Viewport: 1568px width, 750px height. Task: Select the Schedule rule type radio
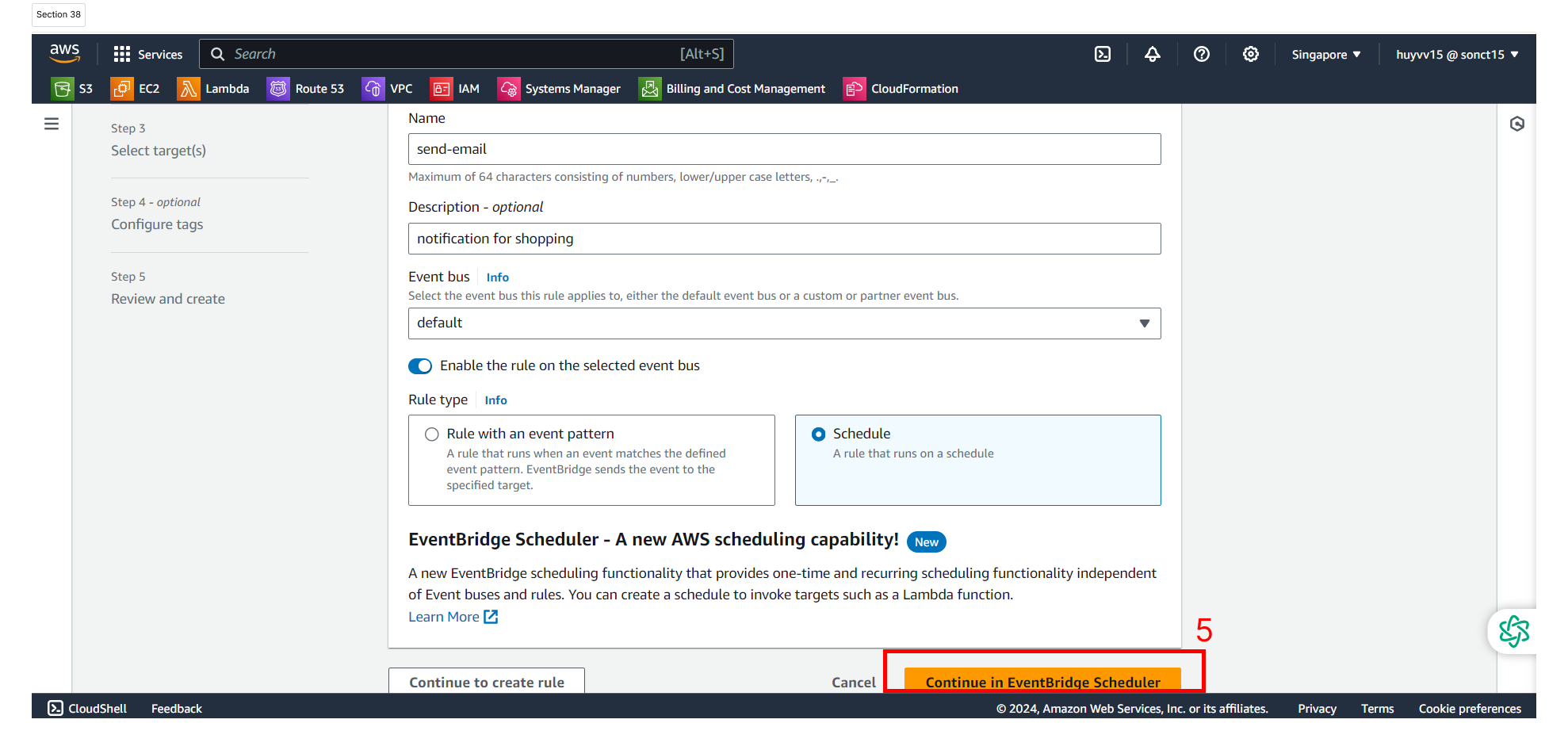coord(818,434)
